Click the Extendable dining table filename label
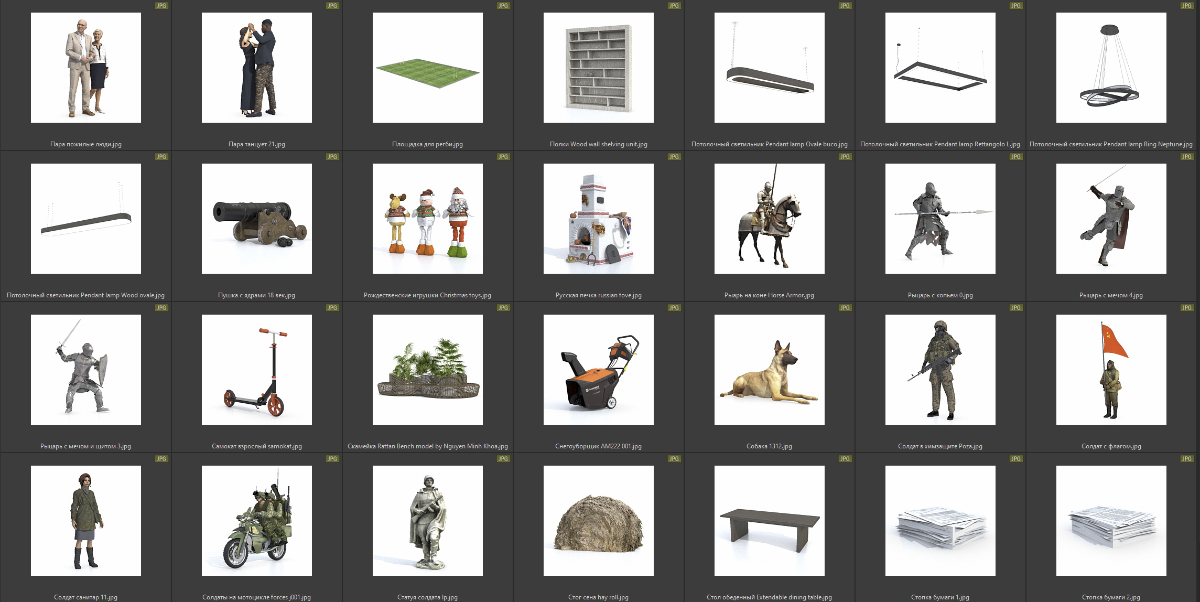Screen dimensions: 1200x602 tap(769, 597)
